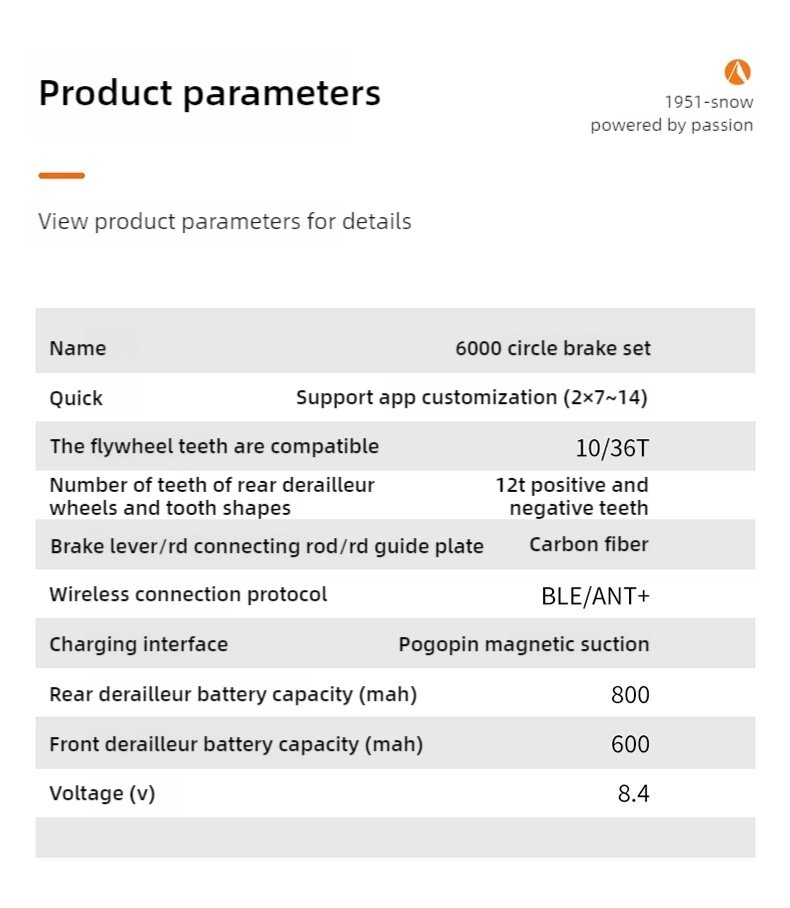
Task: Click the voltage value 8.4
Action: (633, 794)
